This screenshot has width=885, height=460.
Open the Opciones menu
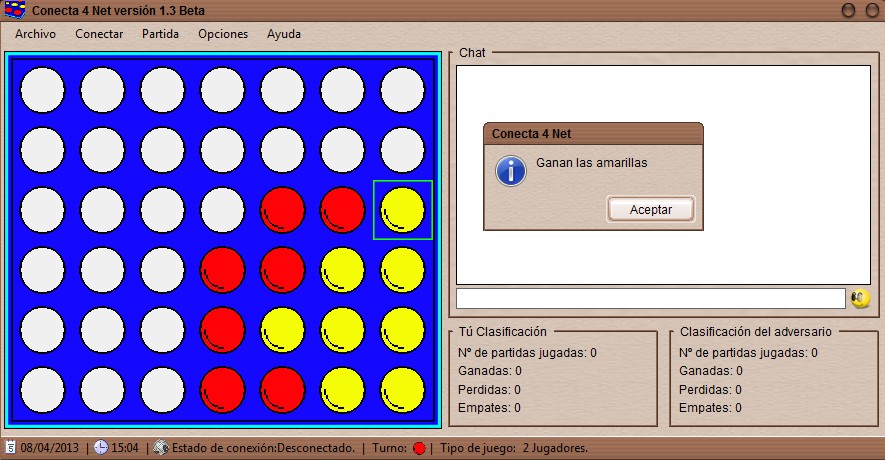tap(223, 34)
